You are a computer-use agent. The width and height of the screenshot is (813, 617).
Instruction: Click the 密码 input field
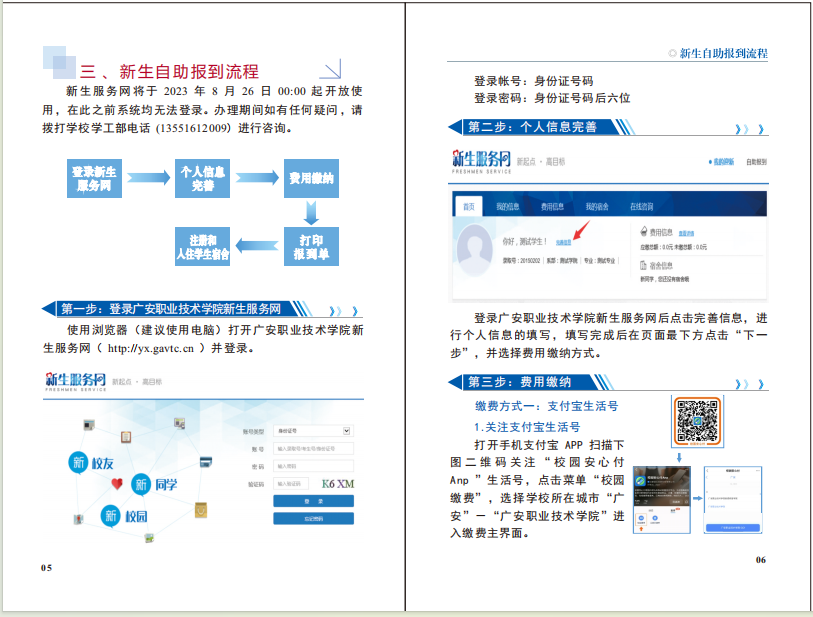tap(314, 466)
